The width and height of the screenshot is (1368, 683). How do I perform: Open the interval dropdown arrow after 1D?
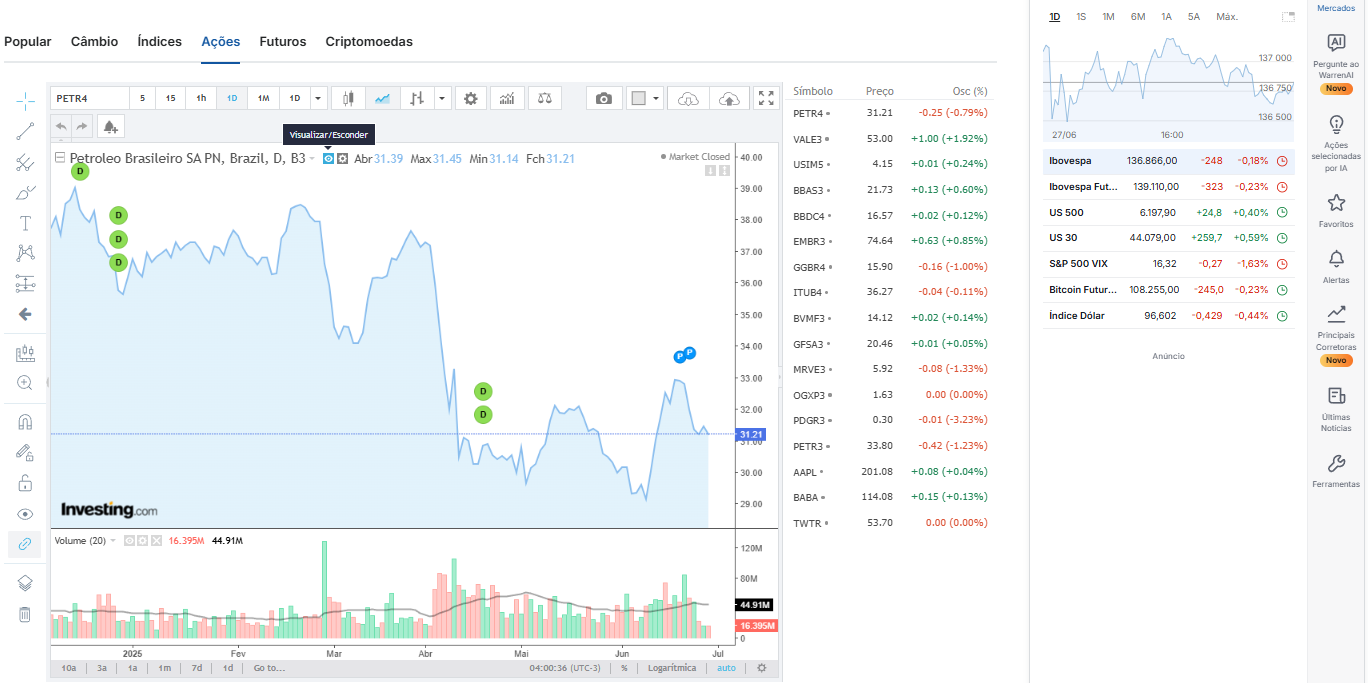(318, 98)
